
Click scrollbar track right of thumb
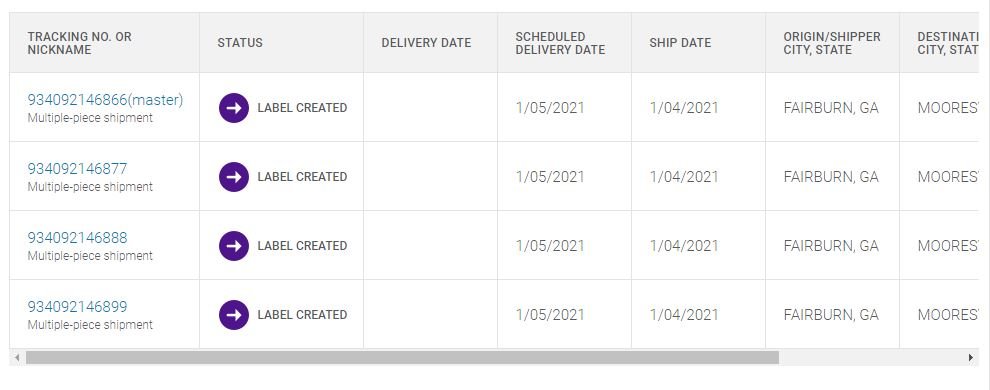(x=871, y=358)
